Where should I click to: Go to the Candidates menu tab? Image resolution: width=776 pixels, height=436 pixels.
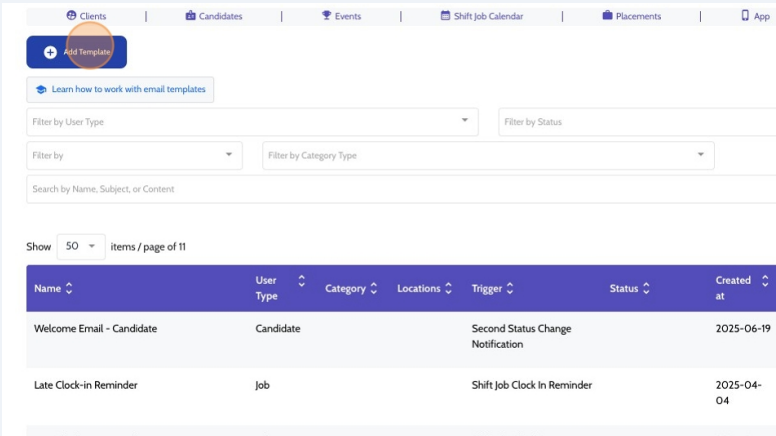220,16
